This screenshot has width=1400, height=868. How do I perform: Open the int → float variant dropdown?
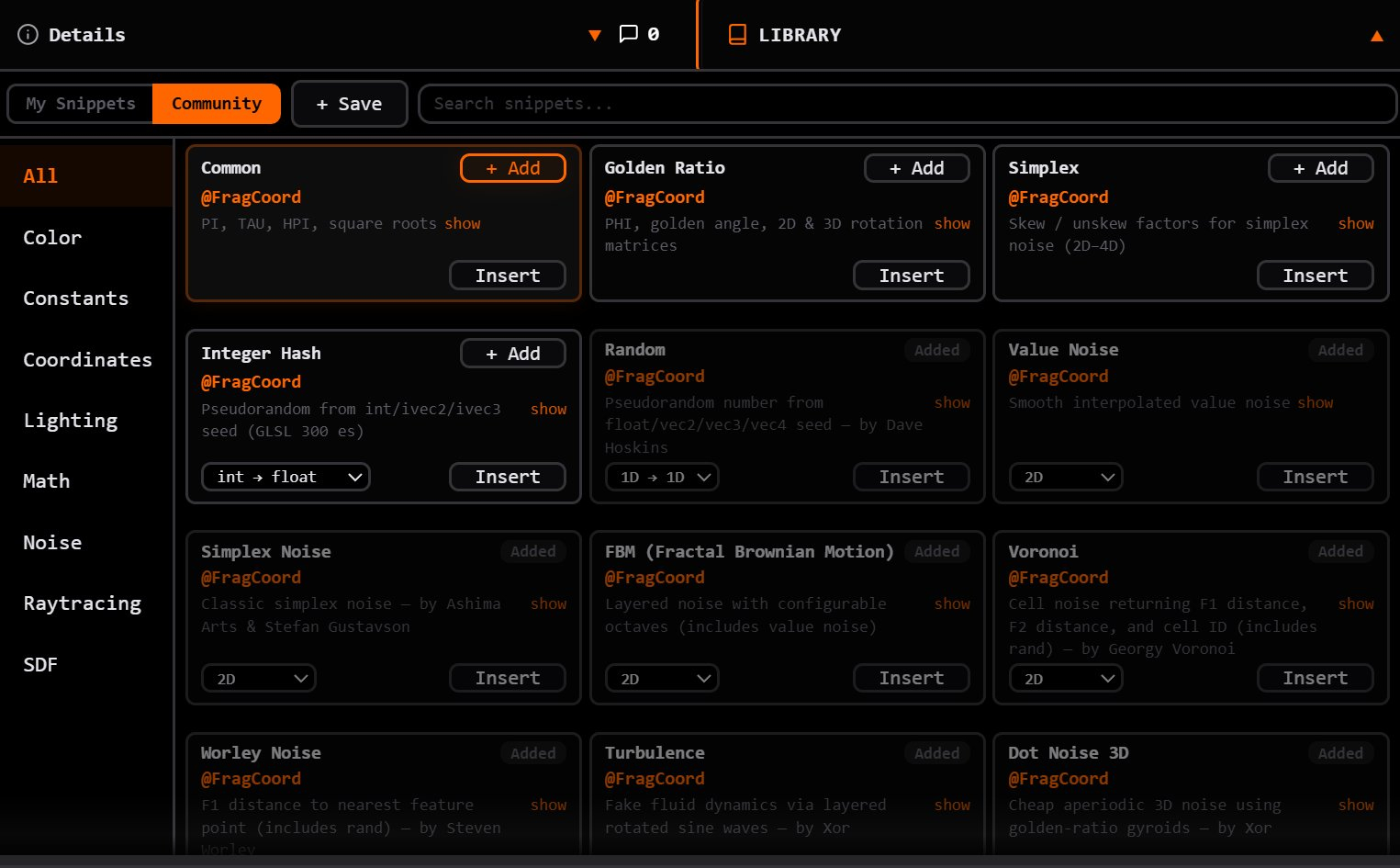tap(286, 477)
